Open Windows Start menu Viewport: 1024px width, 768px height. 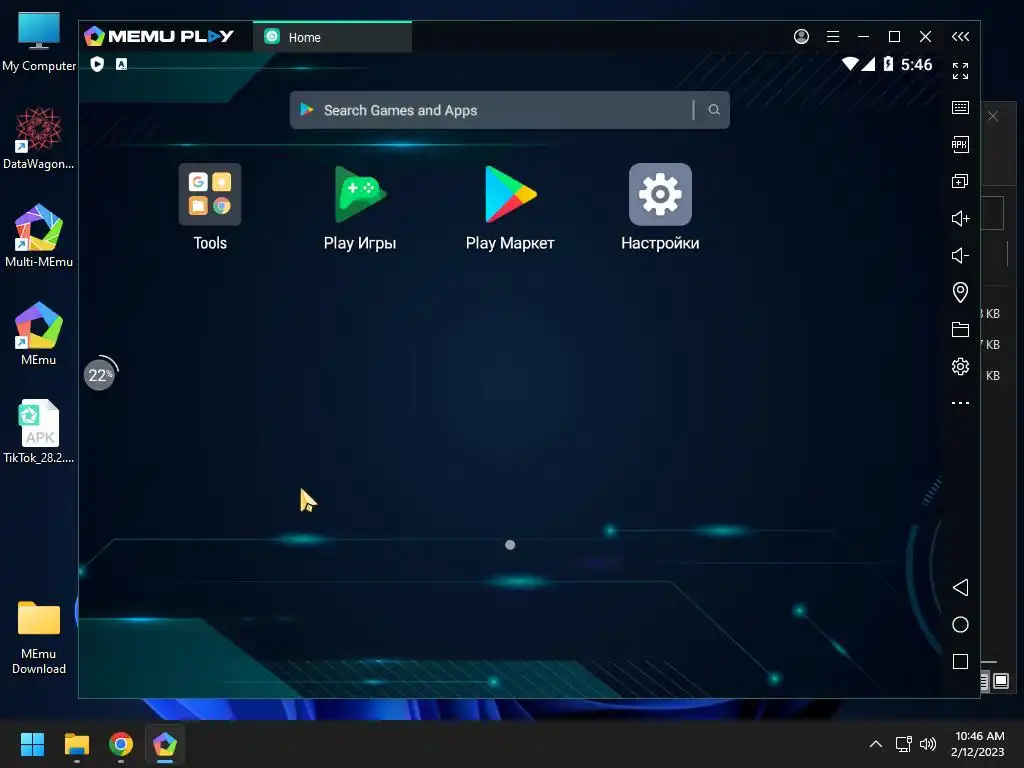pyautogui.click(x=32, y=744)
